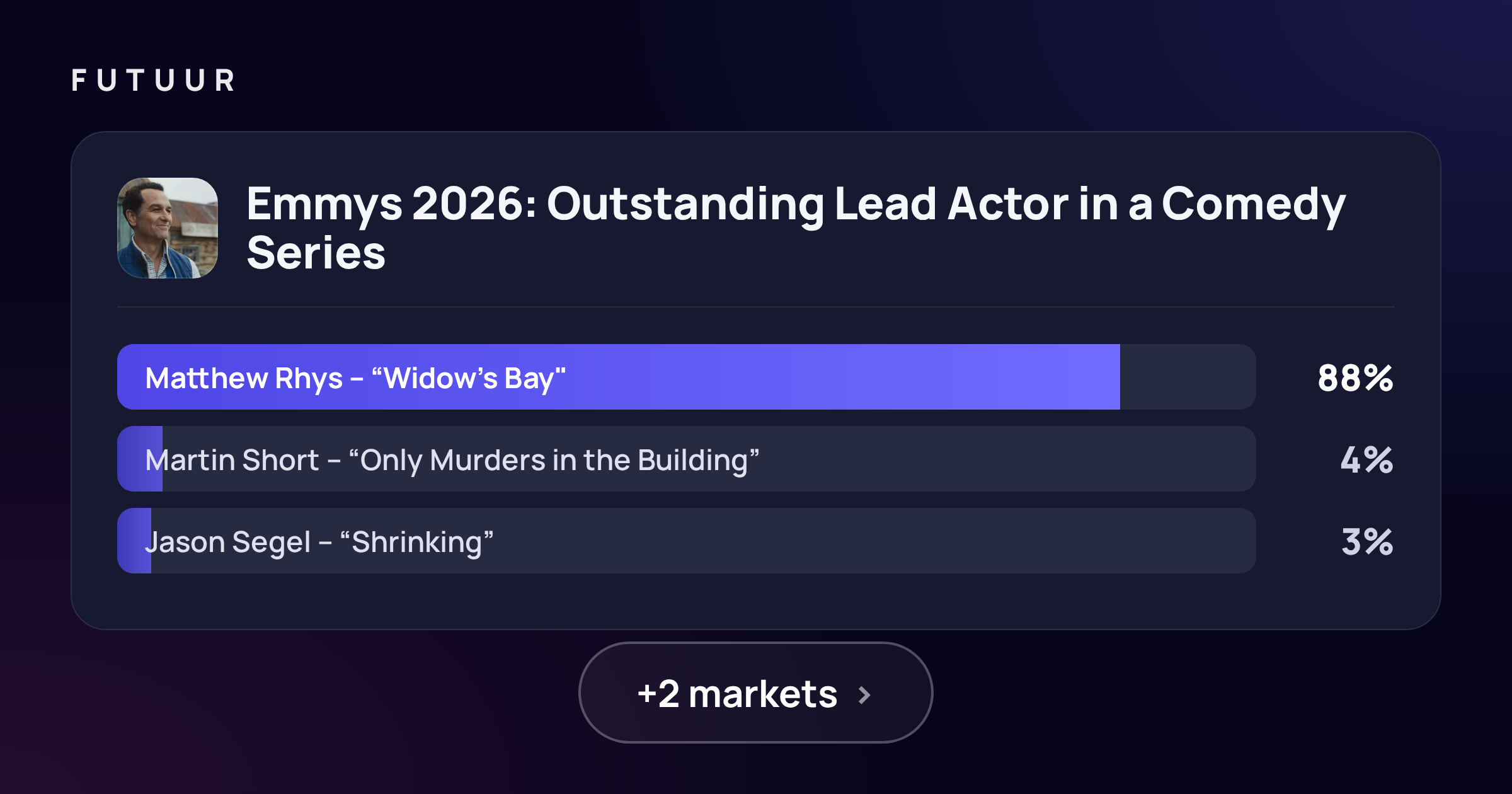This screenshot has width=1512, height=794.
Task: Select the Jason Segel outcome bar
Action: (687, 541)
